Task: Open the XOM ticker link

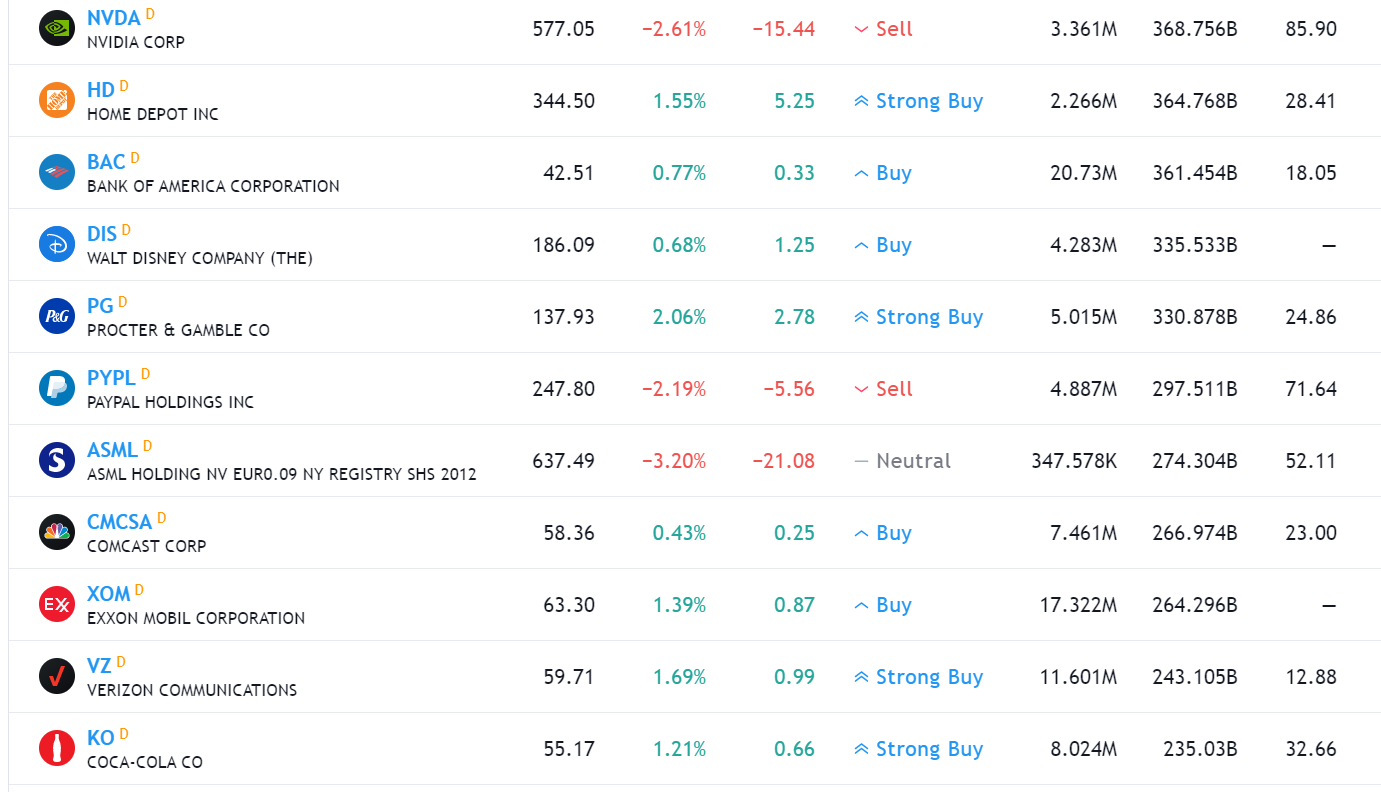Action: (108, 594)
